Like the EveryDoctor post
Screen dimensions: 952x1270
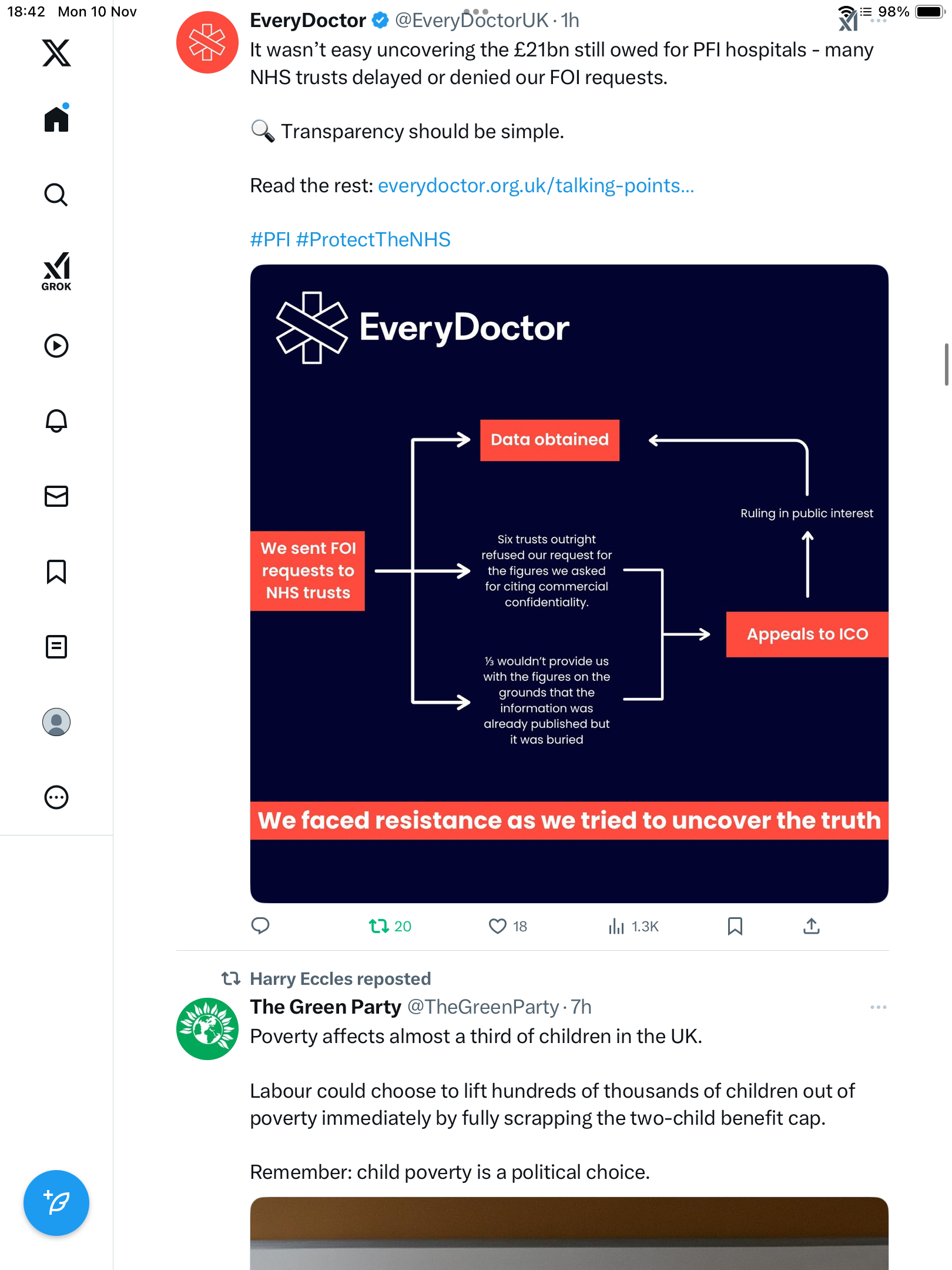[x=498, y=926]
